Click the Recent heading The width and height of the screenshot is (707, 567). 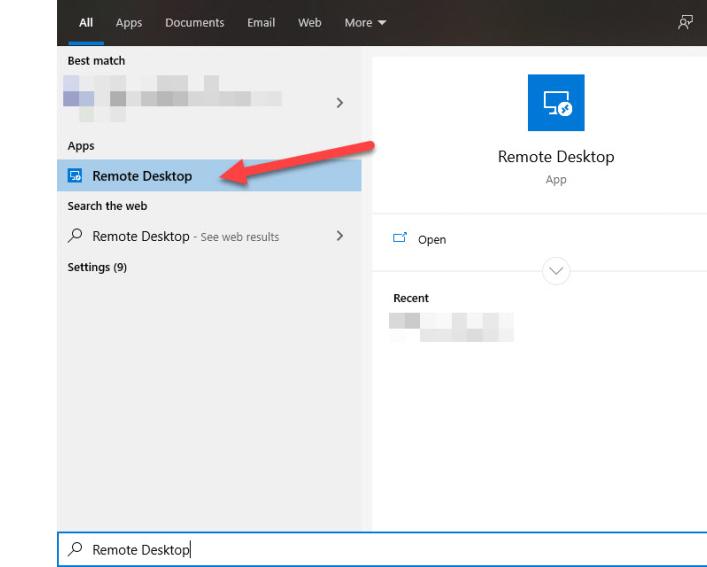pyautogui.click(x=411, y=298)
